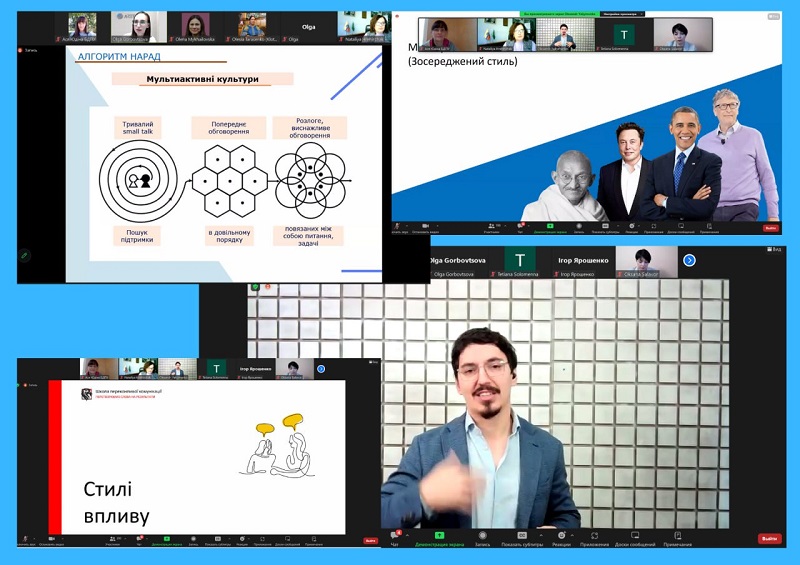Toggle Record in the Стилі впливу window
The image size is (800, 565).
pos(193,541)
